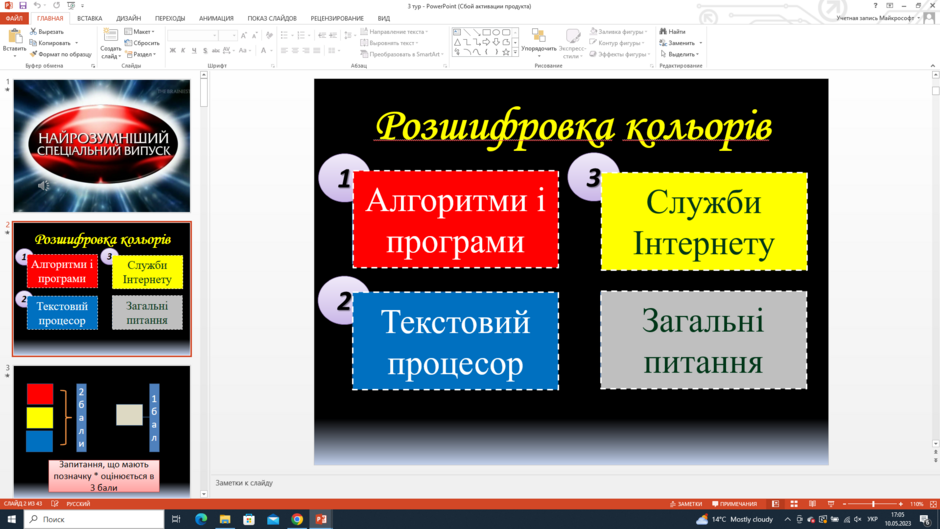Cut selection with Вырезать
The width and height of the screenshot is (940, 529).
(47, 32)
